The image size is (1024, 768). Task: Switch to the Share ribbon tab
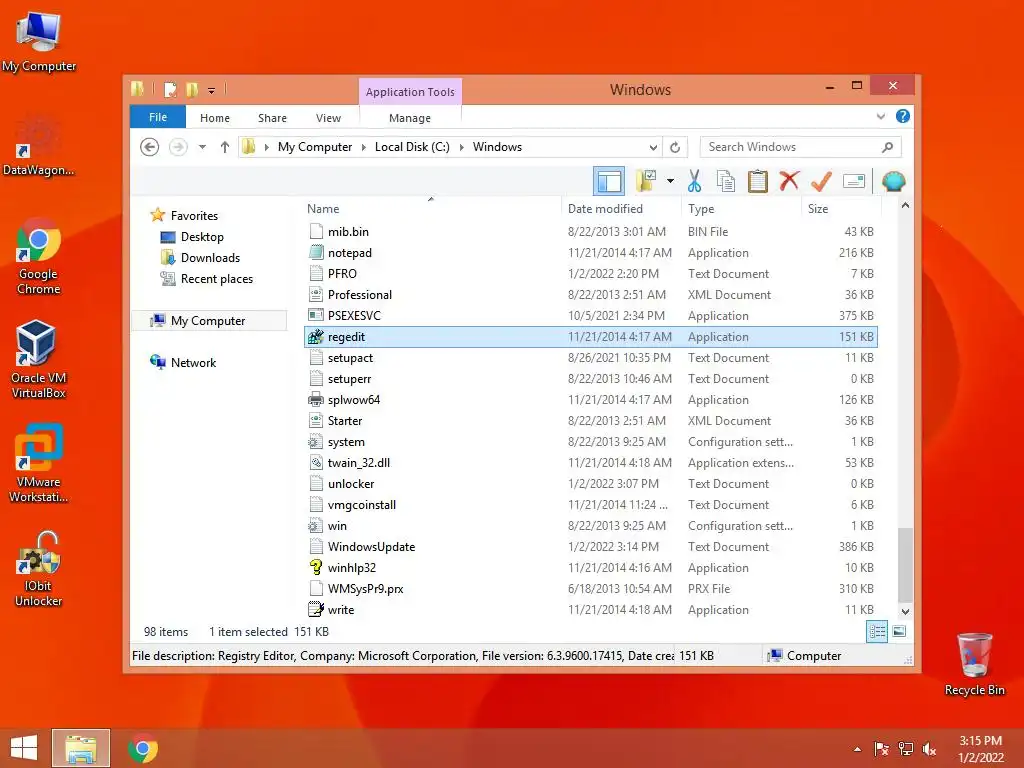272,118
